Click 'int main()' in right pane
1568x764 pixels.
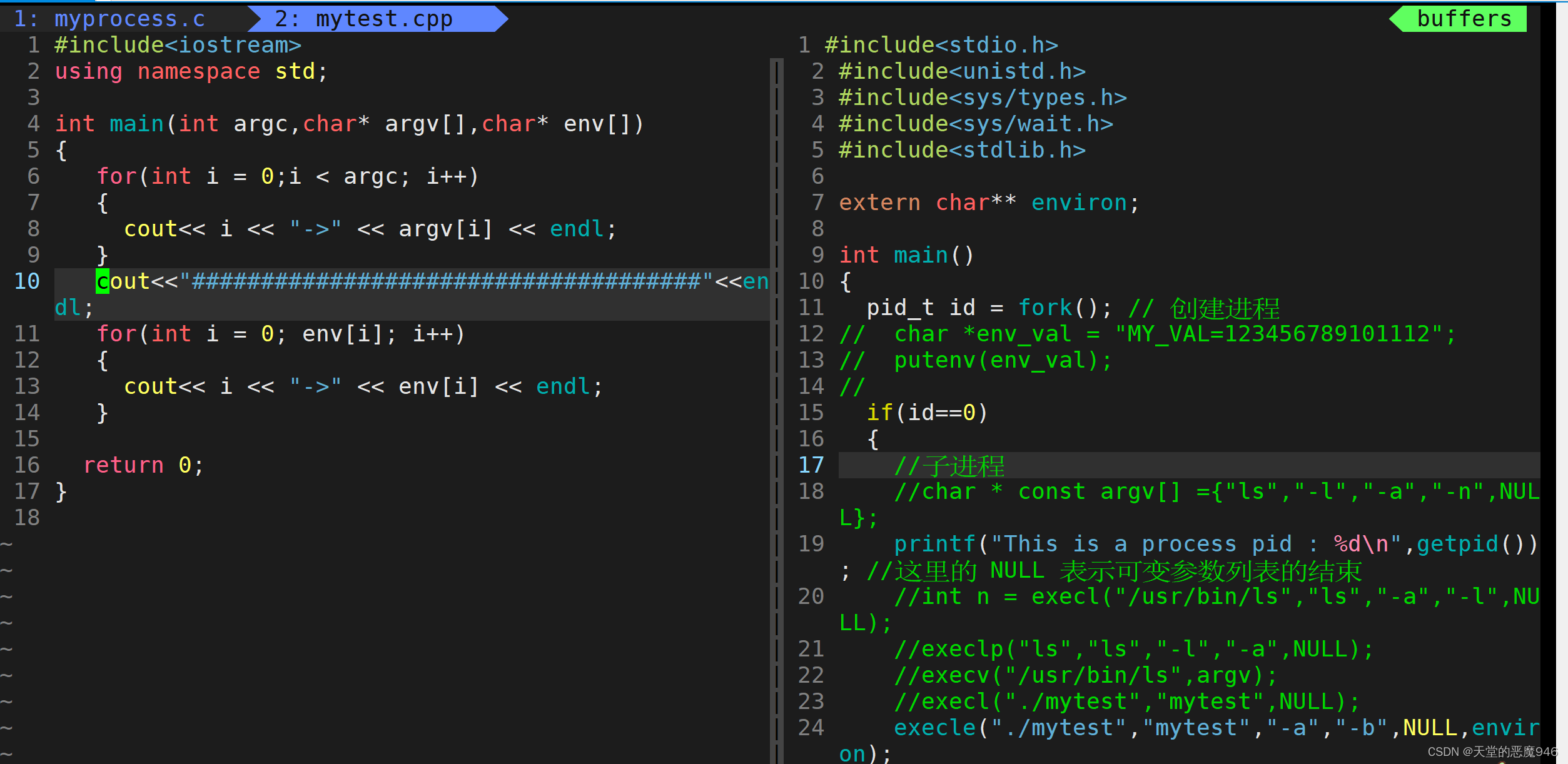coord(906,255)
